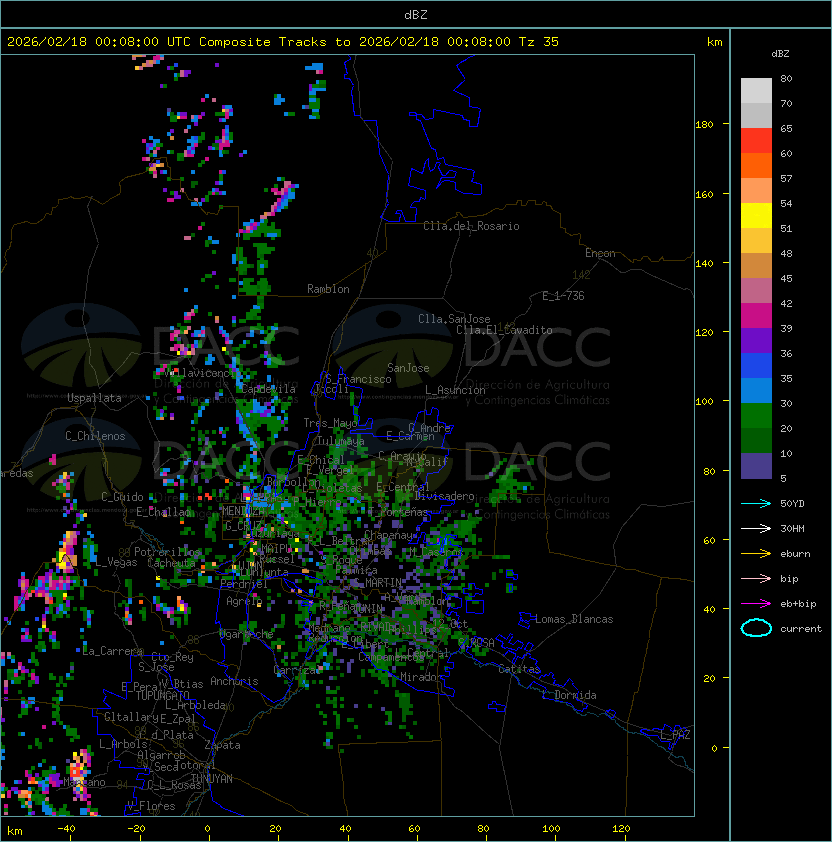Click the magenta eb+bip arrow icon
832x842 pixels.
point(756,604)
